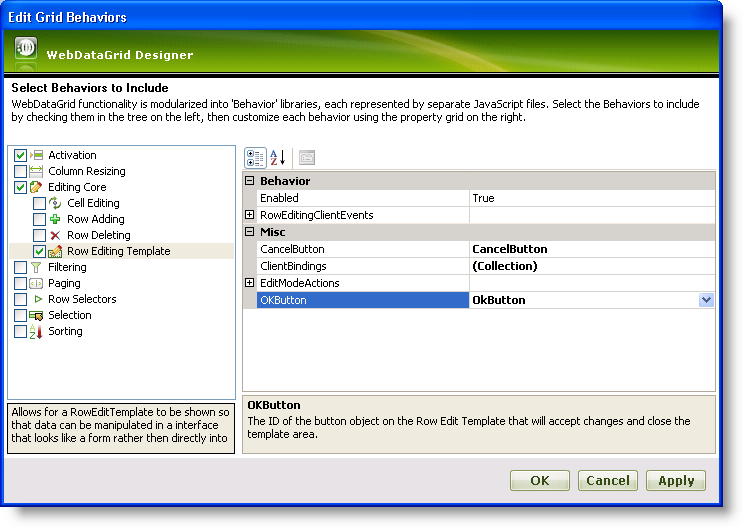Click the Cancel button

click(x=608, y=481)
